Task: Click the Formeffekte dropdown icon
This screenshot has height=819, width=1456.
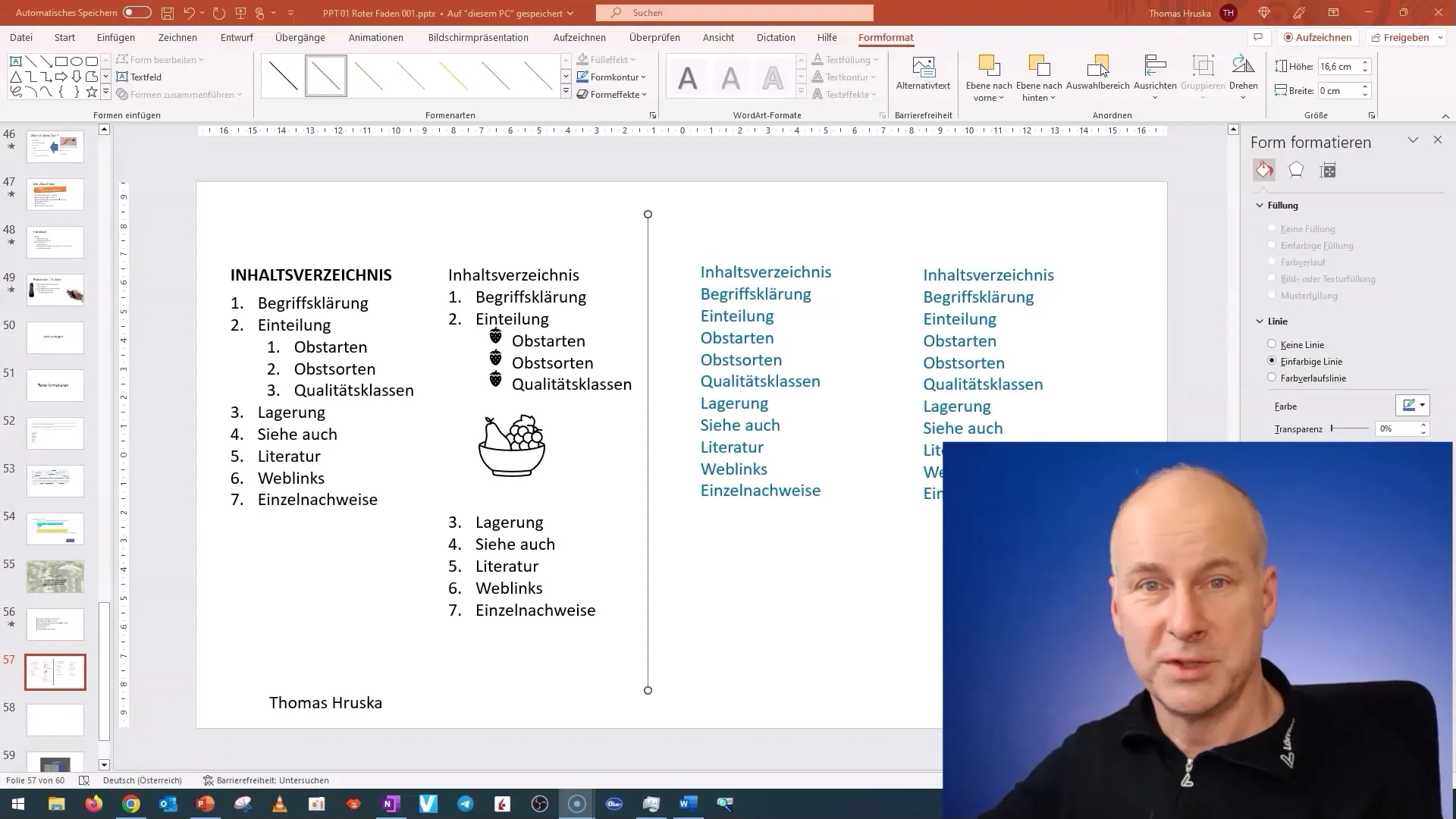Action: (x=643, y=94)
